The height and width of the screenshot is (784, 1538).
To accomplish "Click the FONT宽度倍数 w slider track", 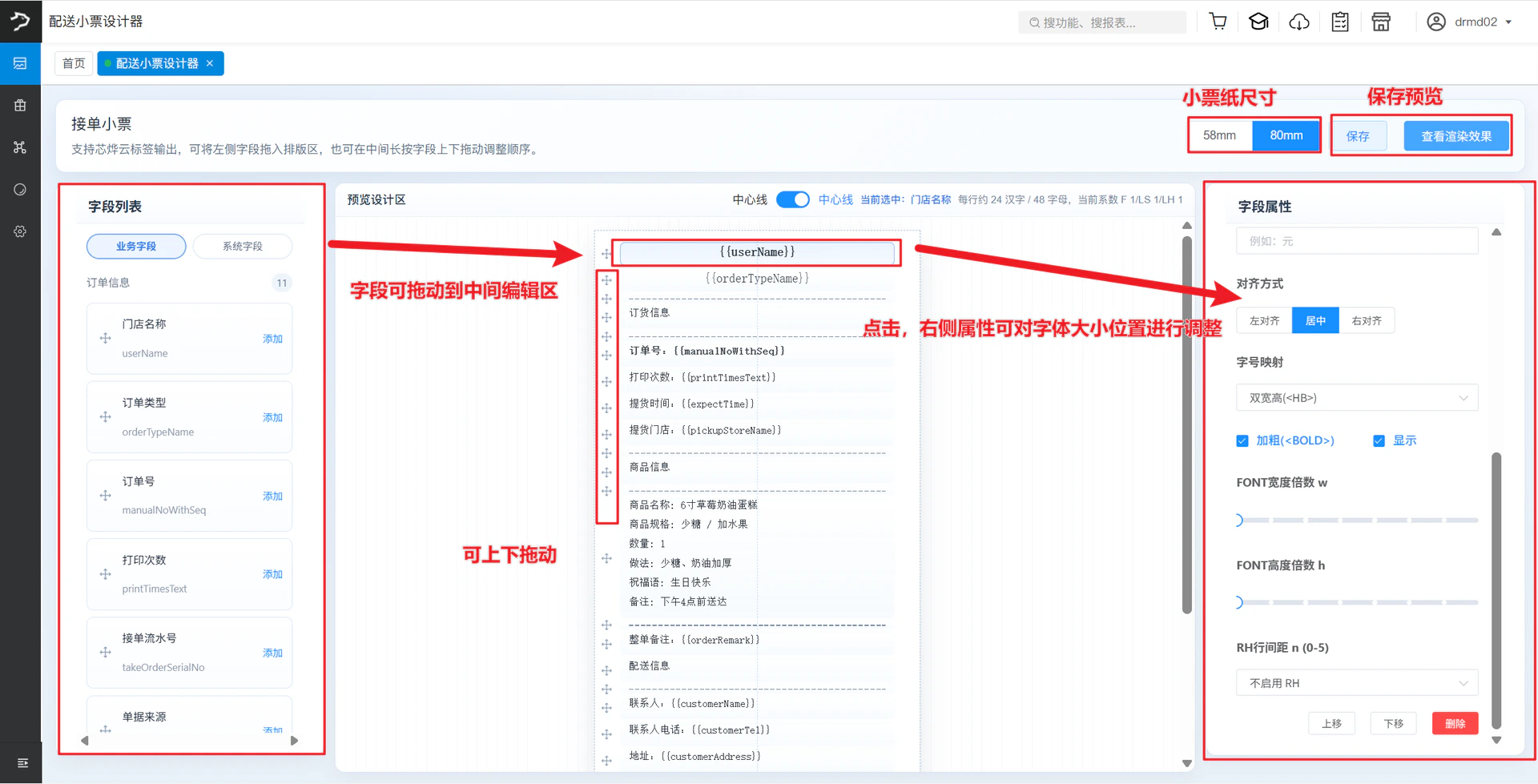I will 1357,521.
